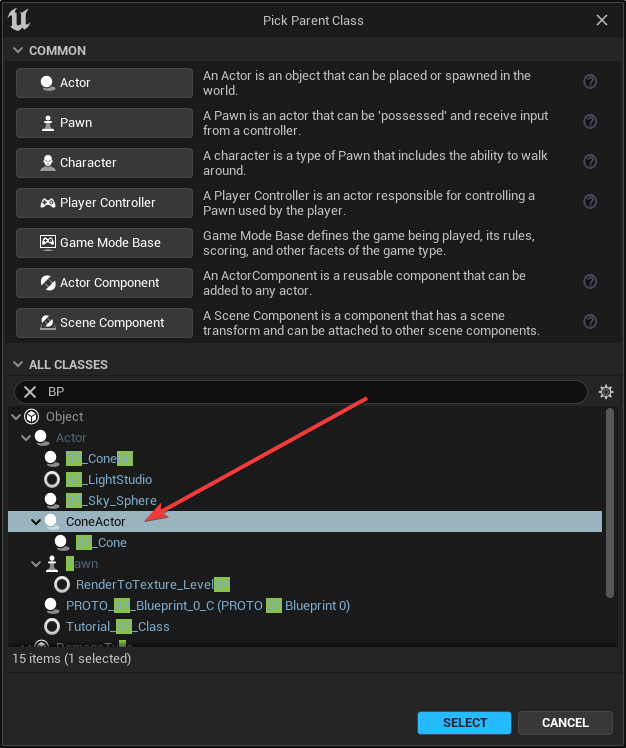Collapse the ConeActor tree node

click(x=36, y=521)
